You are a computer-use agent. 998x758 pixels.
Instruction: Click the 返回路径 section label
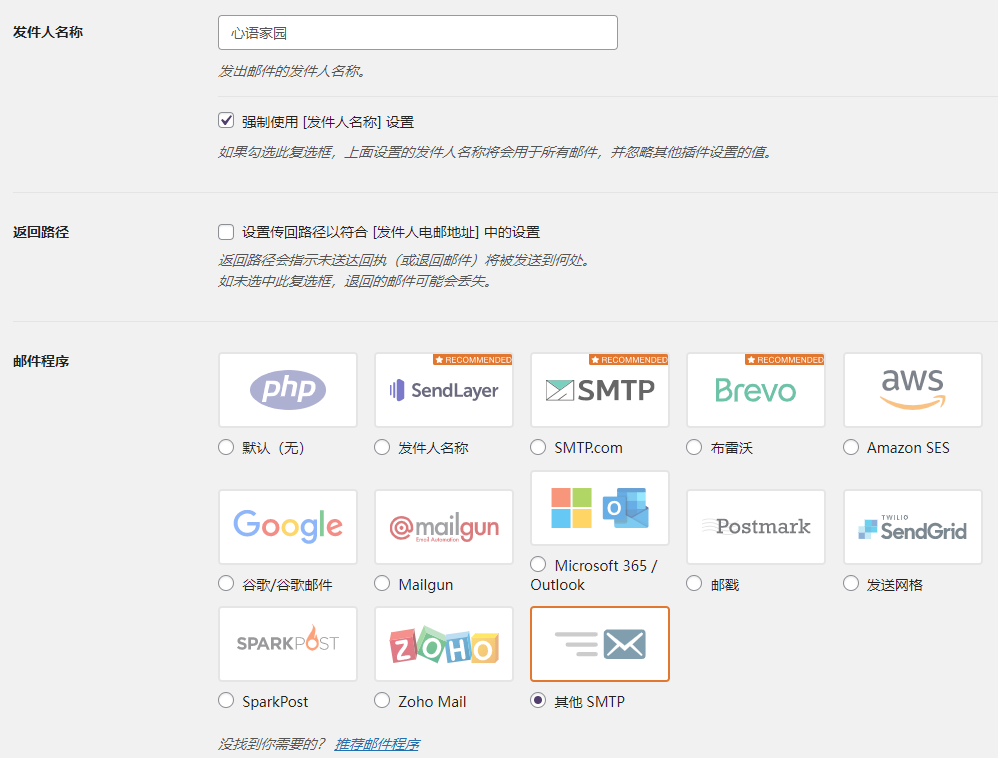[x=41, y=232]
